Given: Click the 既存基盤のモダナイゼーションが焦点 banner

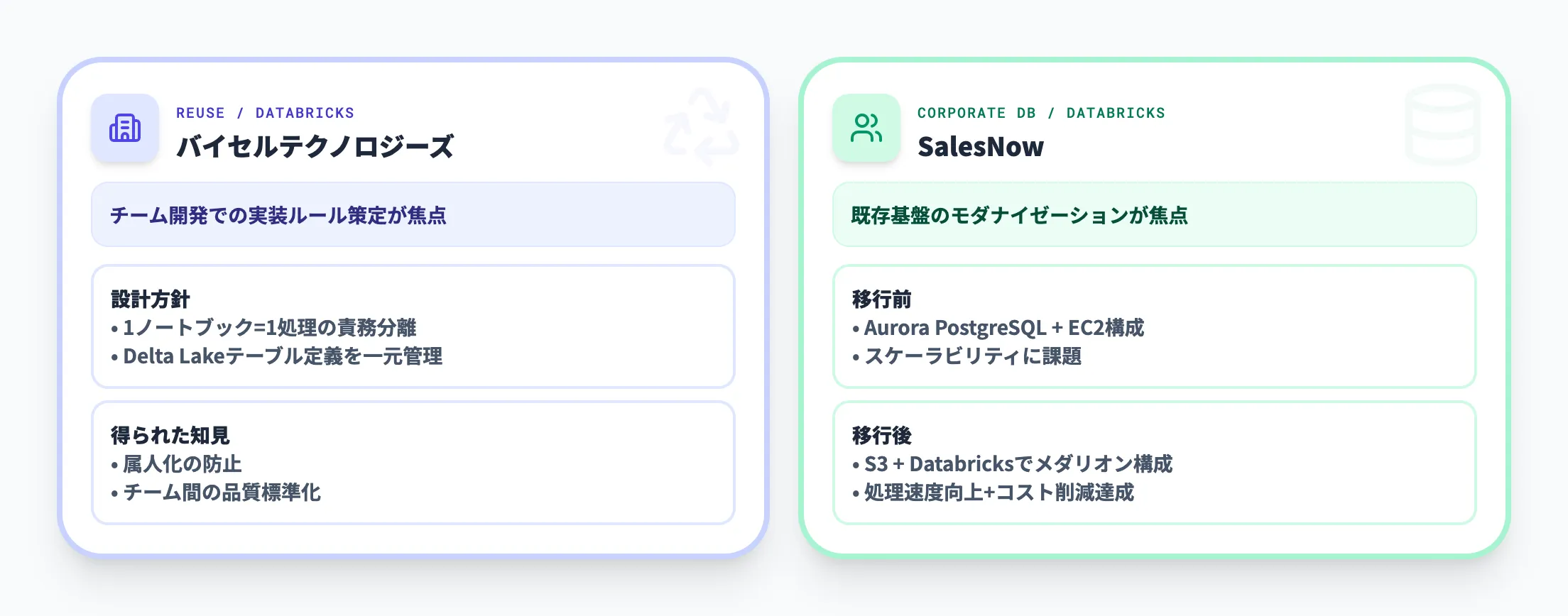Looking at the screenshot, I should (x=1154, y=215).
